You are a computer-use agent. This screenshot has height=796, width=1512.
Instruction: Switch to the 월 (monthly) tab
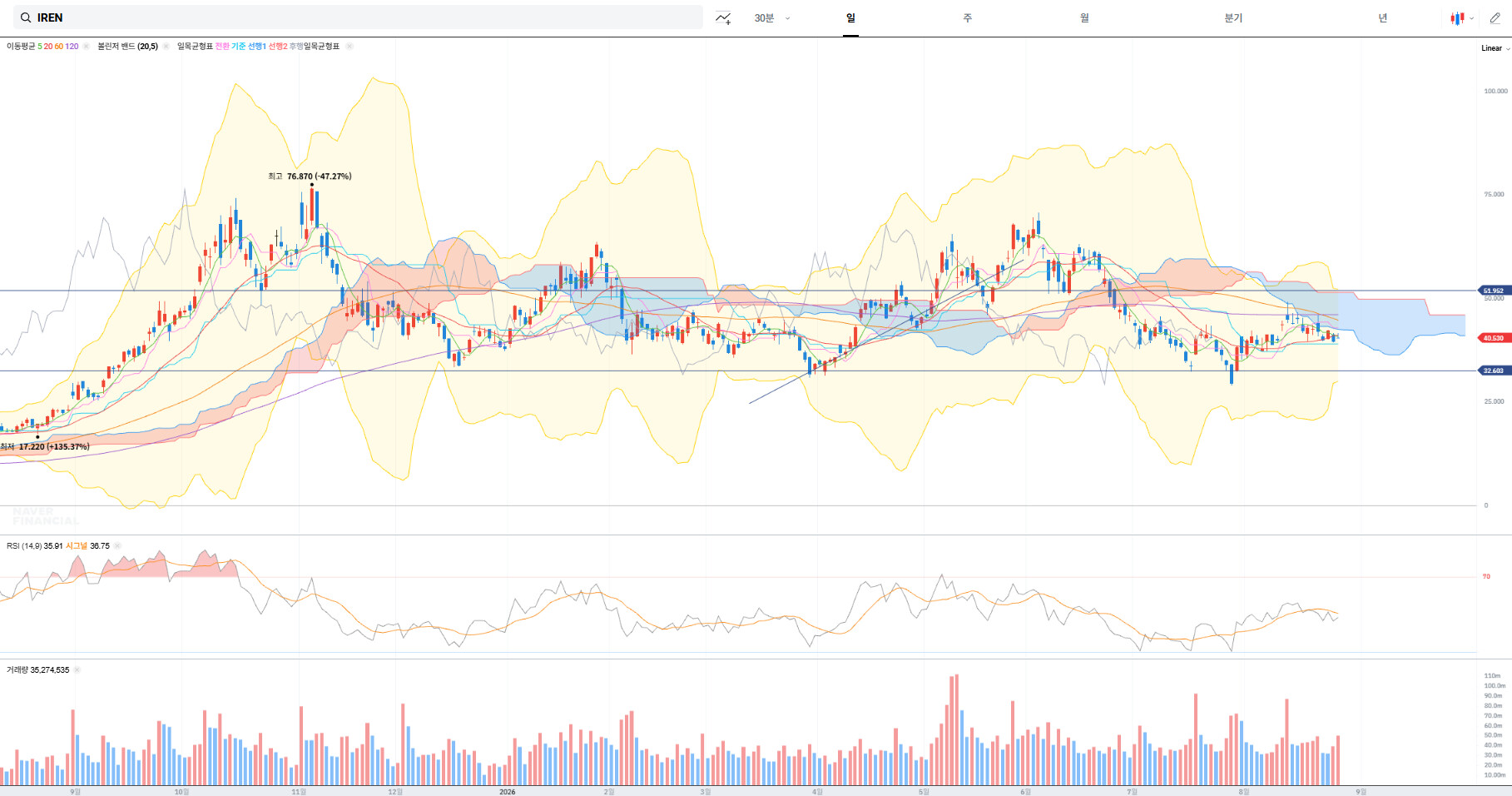pos(1084,17)
